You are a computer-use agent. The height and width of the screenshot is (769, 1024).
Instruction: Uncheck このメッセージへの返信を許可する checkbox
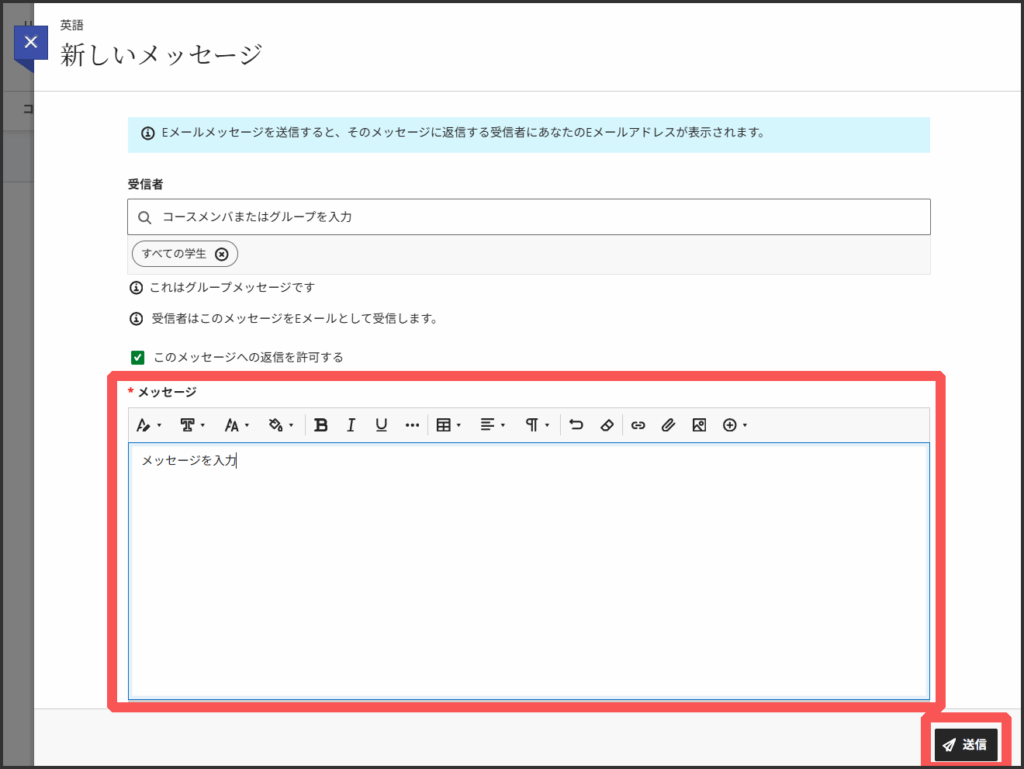click(138, 357)
